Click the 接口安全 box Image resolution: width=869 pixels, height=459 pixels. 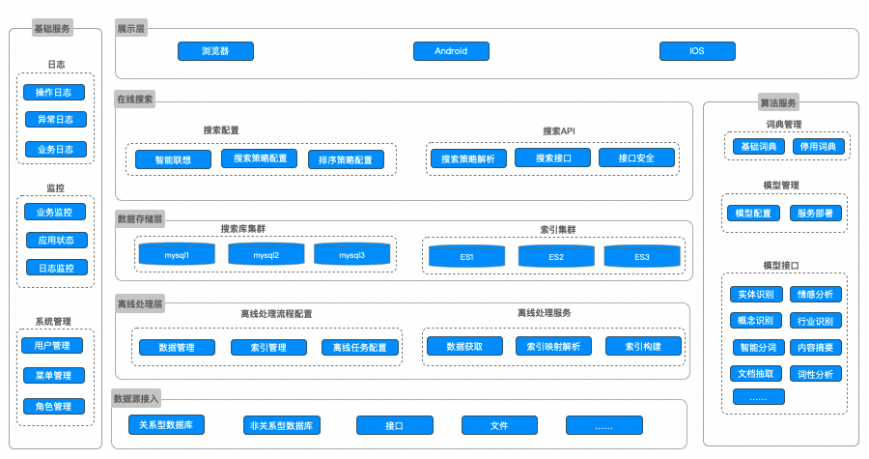[x=637, y=158]
